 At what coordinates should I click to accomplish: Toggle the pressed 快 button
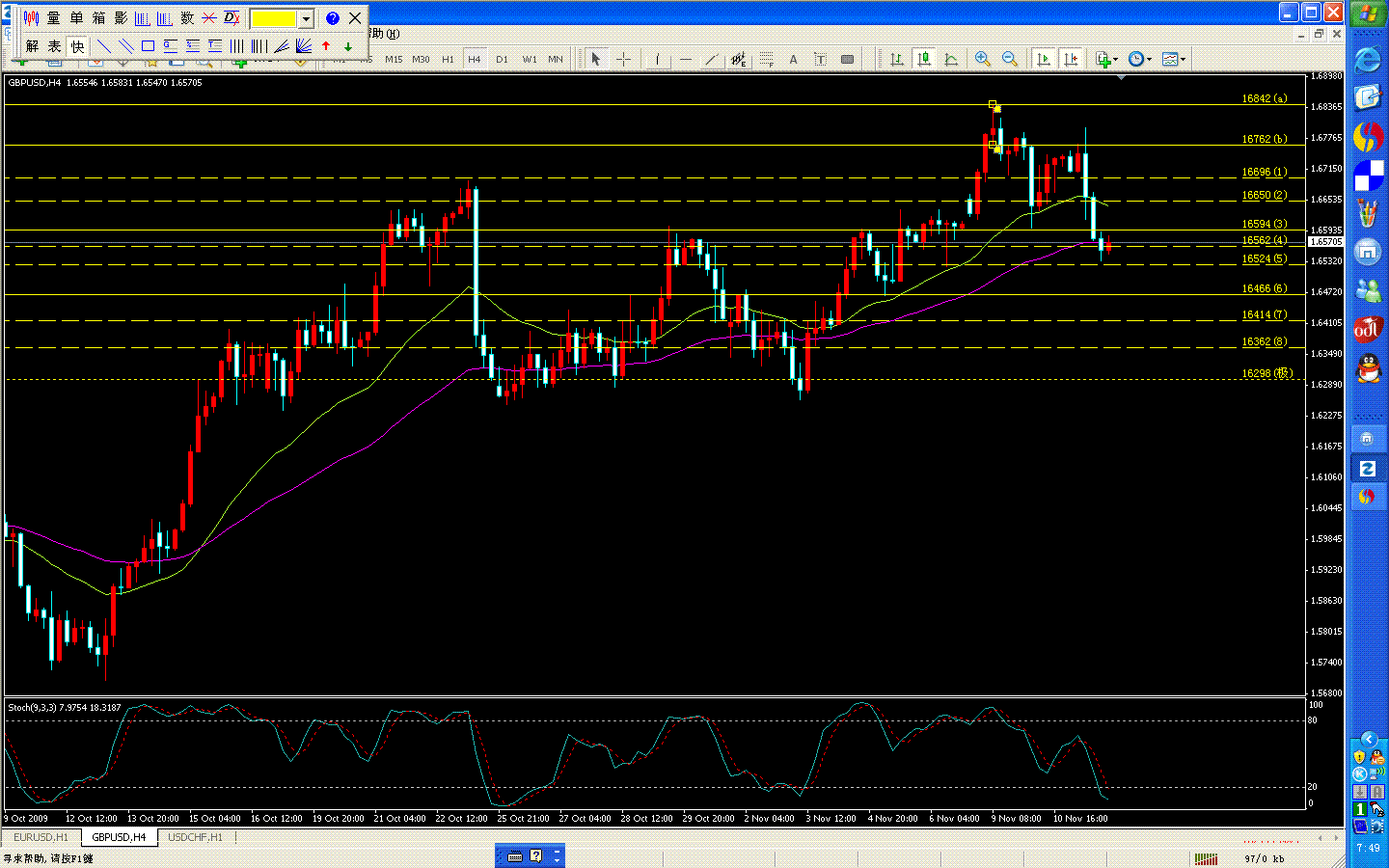pos(77,45)
